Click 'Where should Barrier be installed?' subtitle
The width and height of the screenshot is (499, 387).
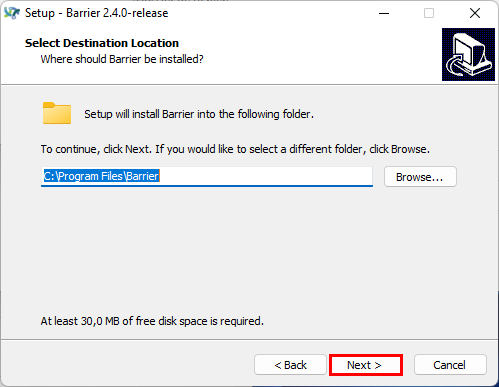tap(122, 59)
